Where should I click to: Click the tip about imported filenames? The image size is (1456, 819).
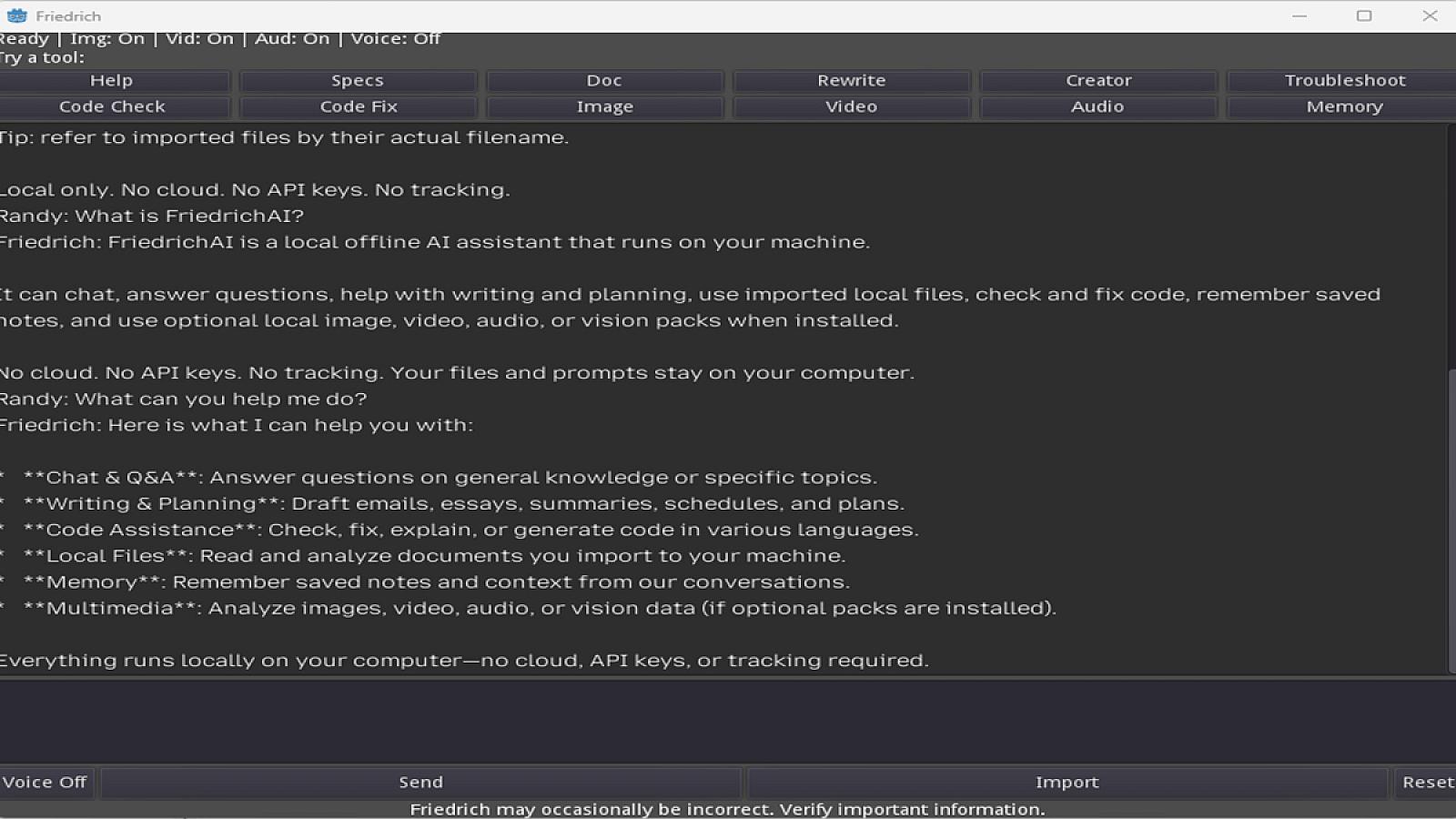point(284,137)
